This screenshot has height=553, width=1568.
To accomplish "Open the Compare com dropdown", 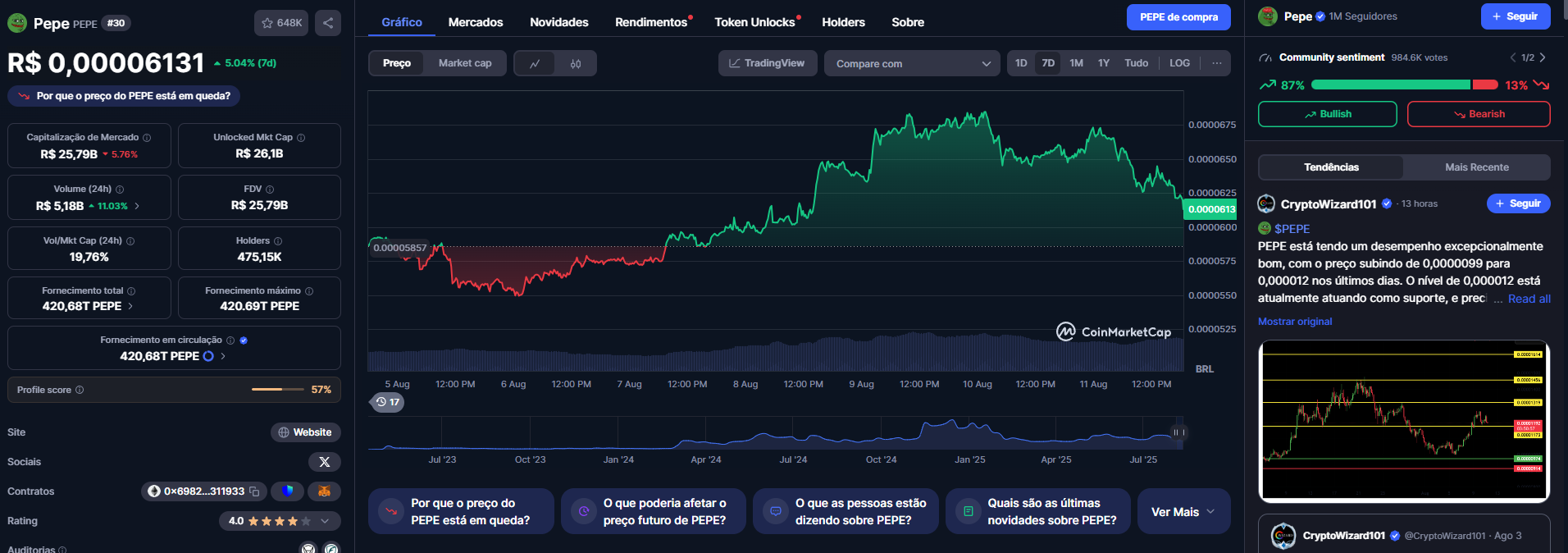I will 912,63.
